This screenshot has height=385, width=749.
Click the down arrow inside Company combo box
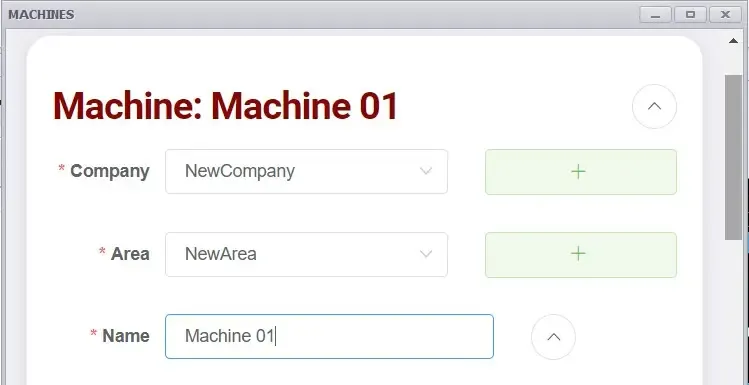[426, 171]
